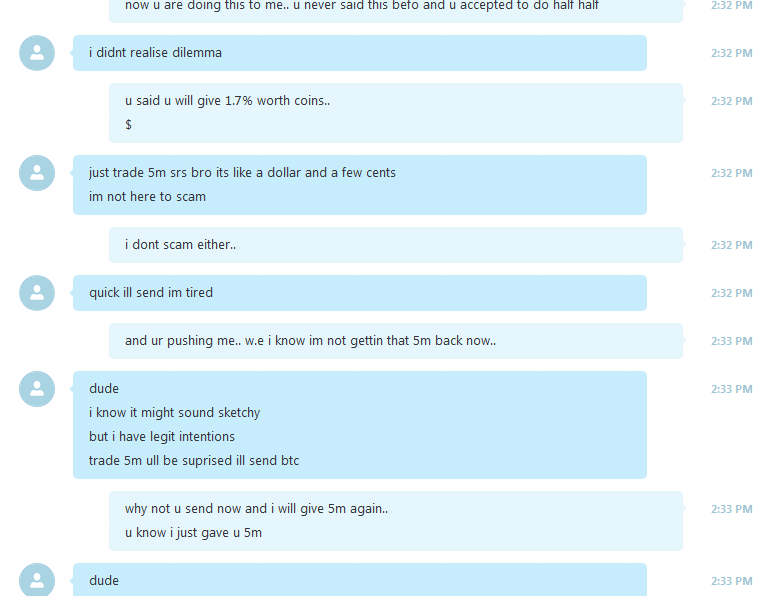
Task: Click avatar beside 'just trade 5m srs bro' message
Action: coord(37,173)
